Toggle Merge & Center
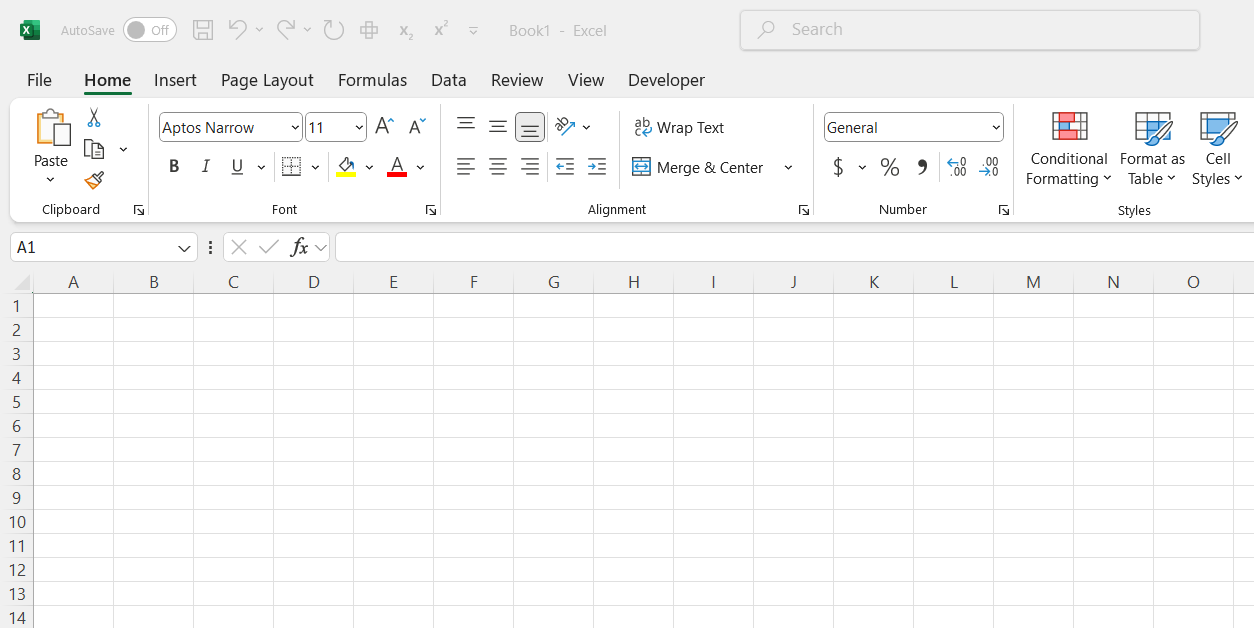 click(698, 167)
